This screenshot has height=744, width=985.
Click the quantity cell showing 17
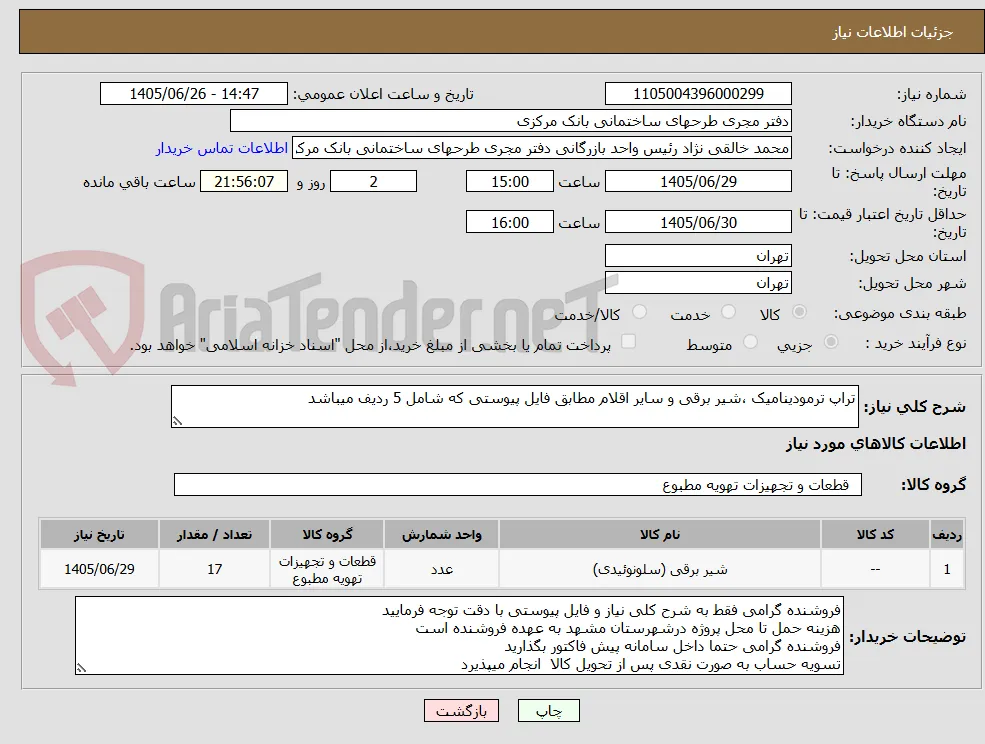pos(214,569)
